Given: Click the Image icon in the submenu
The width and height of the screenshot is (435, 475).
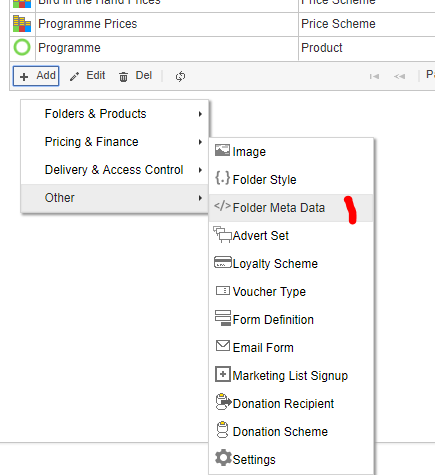Looking at the screenshot, I should [222, 150].
